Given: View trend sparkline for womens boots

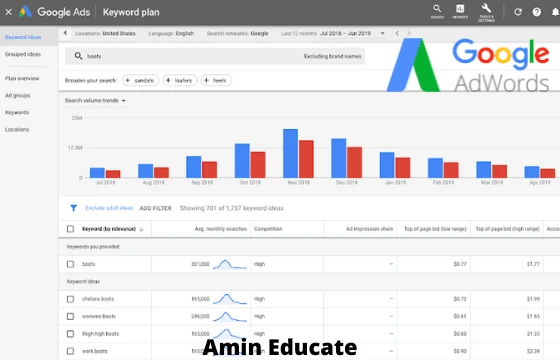Looking at the screenshot, I should (230, 316).
